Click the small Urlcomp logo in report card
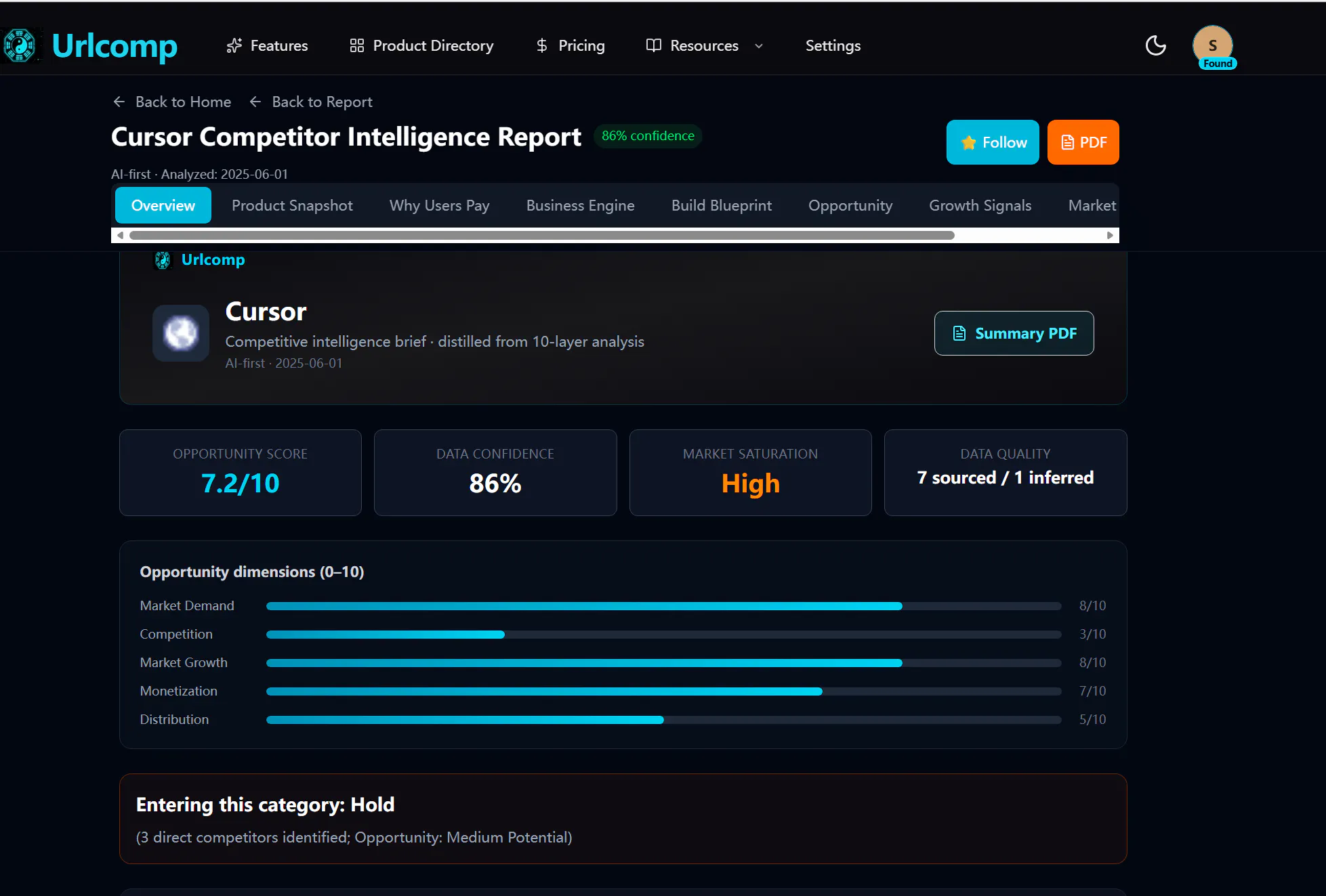Viewport: 1326px width, 896px height. tap(163, 260)
